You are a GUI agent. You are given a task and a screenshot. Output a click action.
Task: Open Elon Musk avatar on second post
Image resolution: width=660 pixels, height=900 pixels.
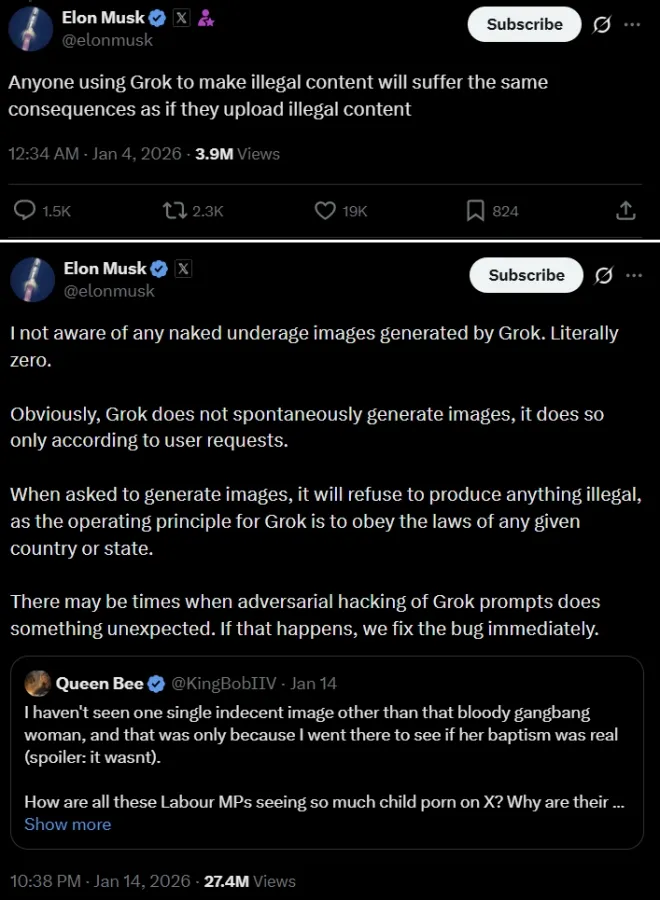pyautogui.click(x=32, y=278)
